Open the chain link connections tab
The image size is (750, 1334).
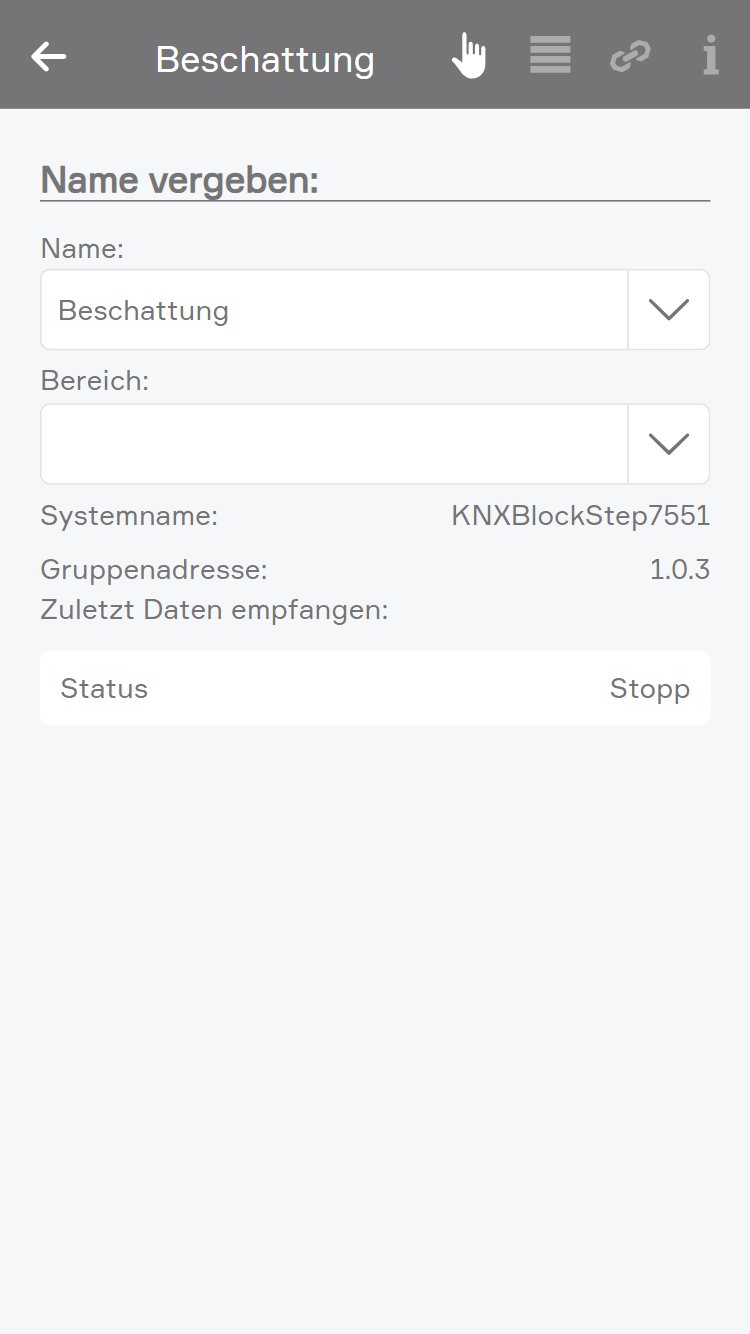(x=630, y=56)
